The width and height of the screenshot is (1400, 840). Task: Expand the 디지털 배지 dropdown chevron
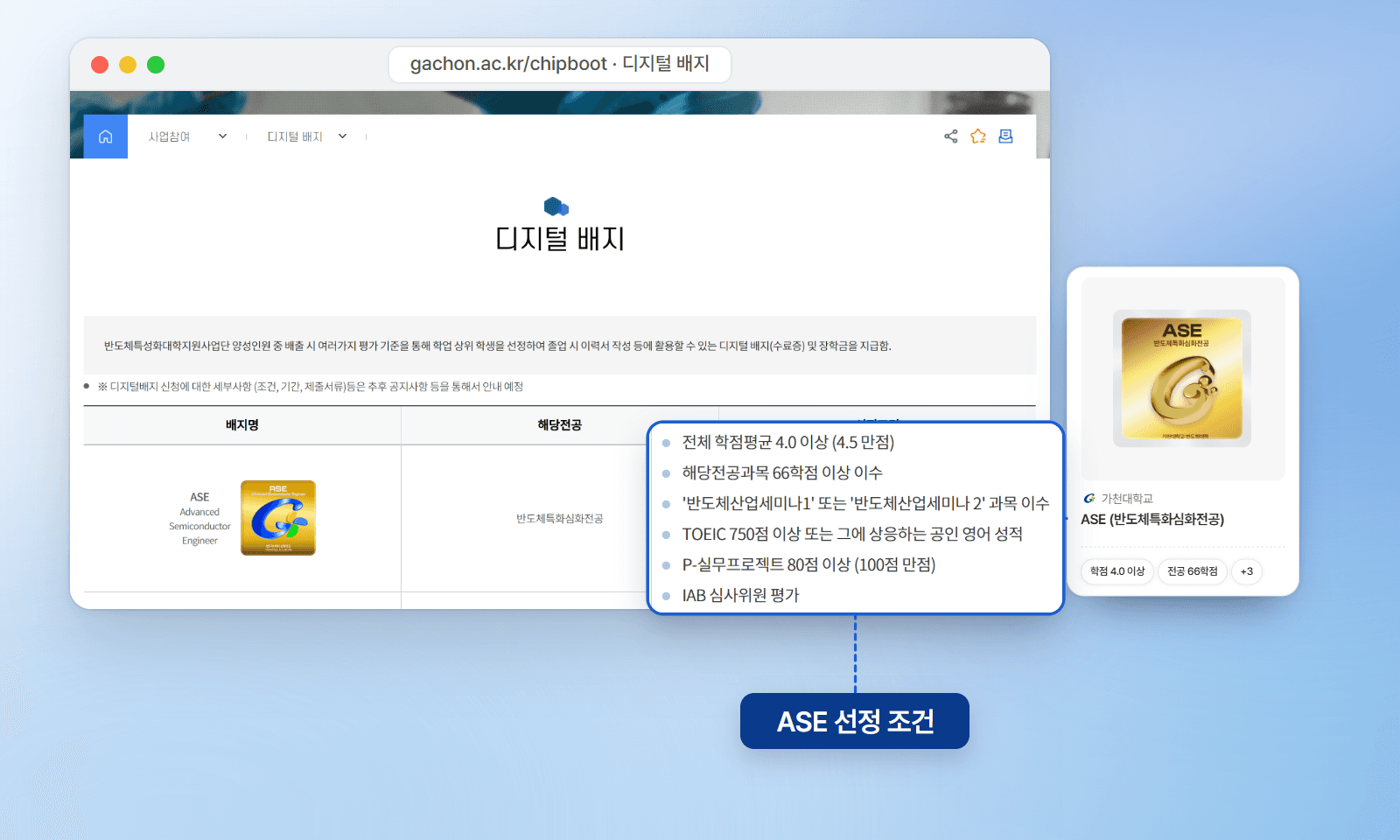click(342, 136)
